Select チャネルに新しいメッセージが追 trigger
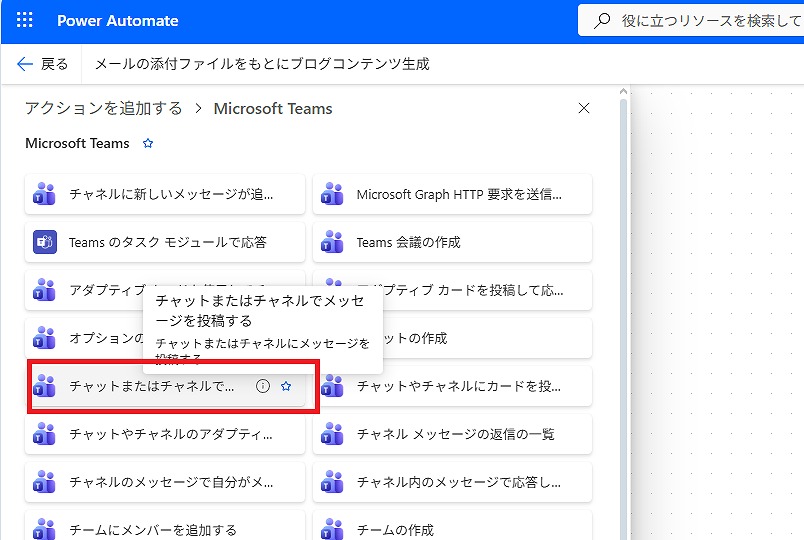 170,194
